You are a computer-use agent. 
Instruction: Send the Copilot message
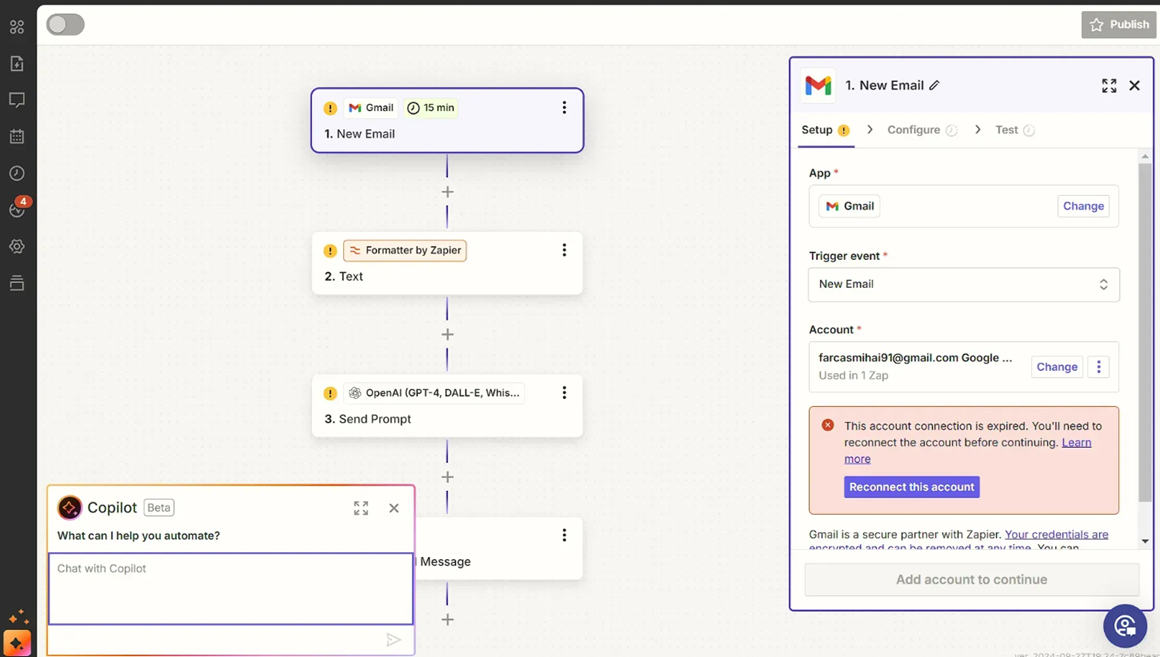point(394,640)
